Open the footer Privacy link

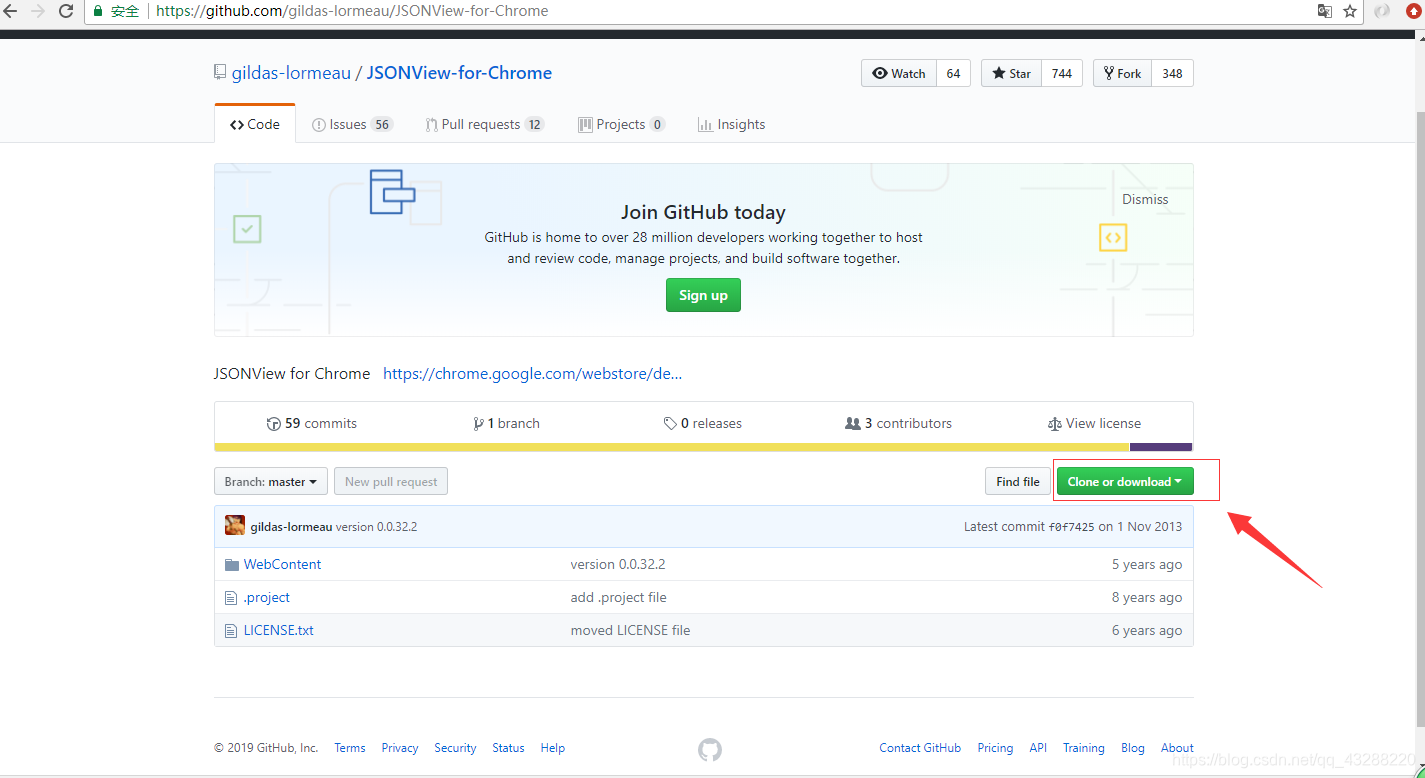pos(400,748)
